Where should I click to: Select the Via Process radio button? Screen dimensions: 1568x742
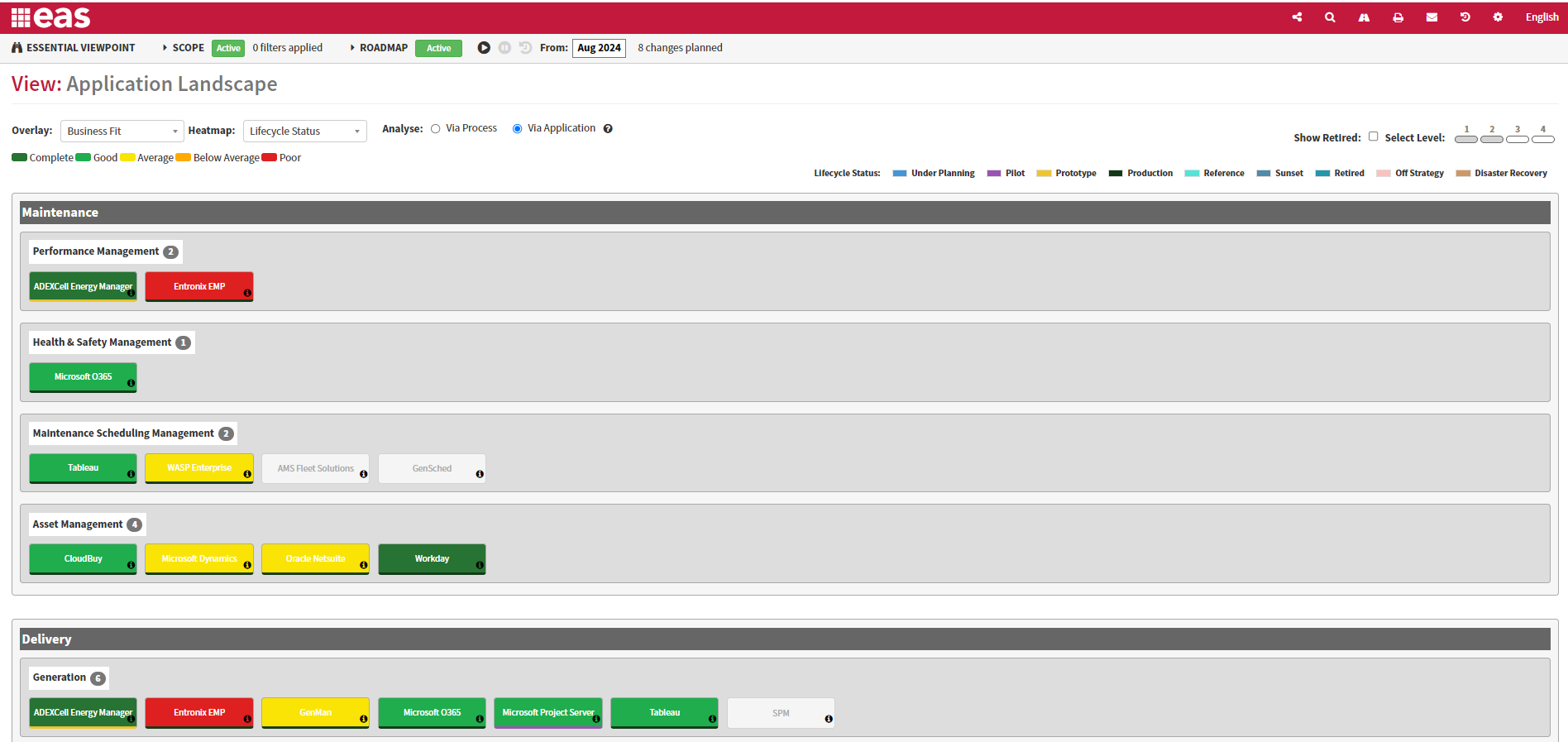(435, 129)
